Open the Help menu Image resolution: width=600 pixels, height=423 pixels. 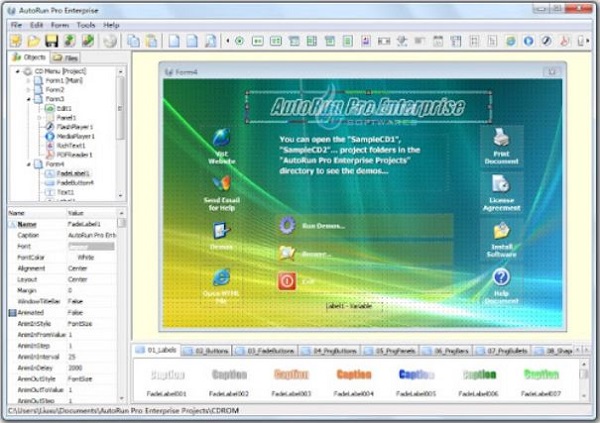(x=111, y=25)
